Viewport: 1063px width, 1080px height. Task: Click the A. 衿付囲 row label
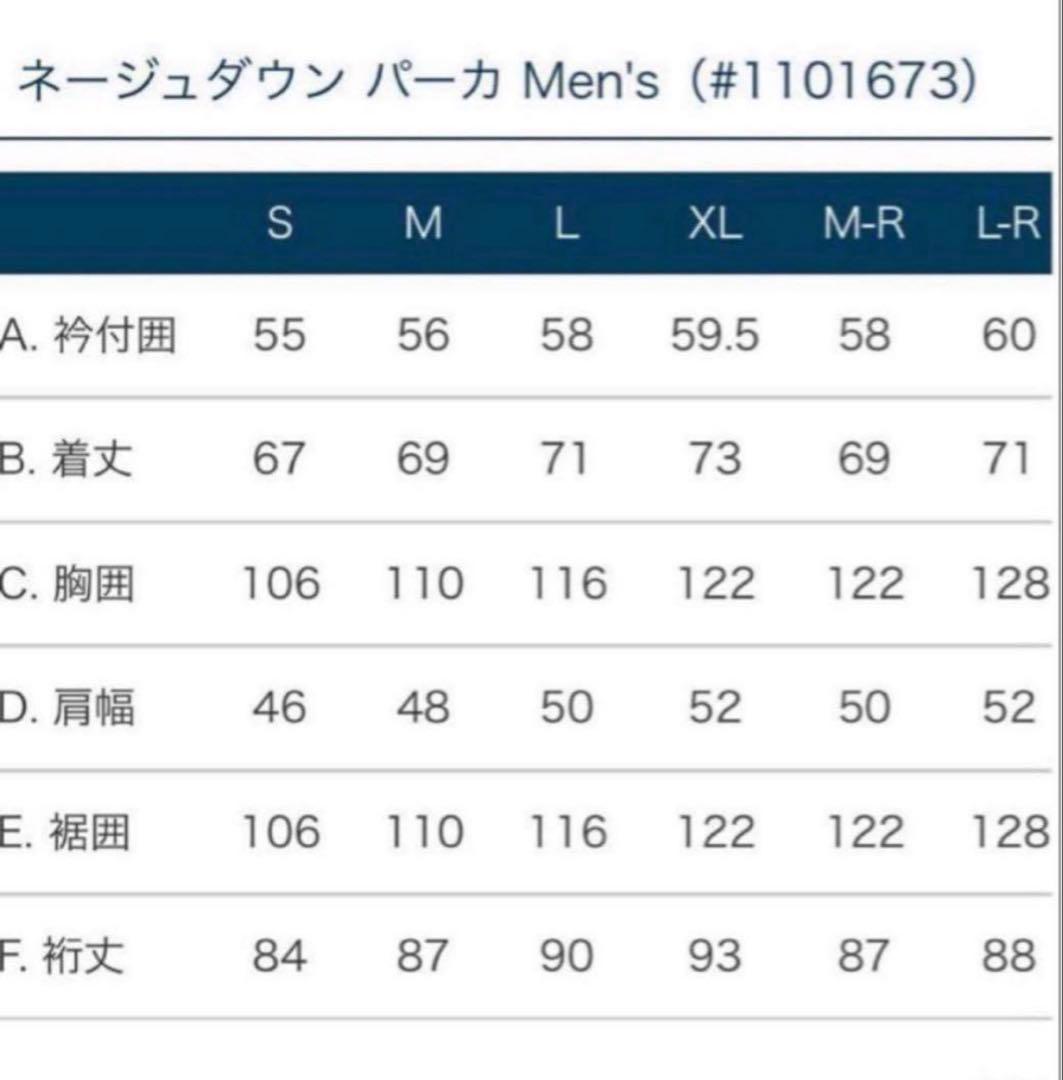87,336
